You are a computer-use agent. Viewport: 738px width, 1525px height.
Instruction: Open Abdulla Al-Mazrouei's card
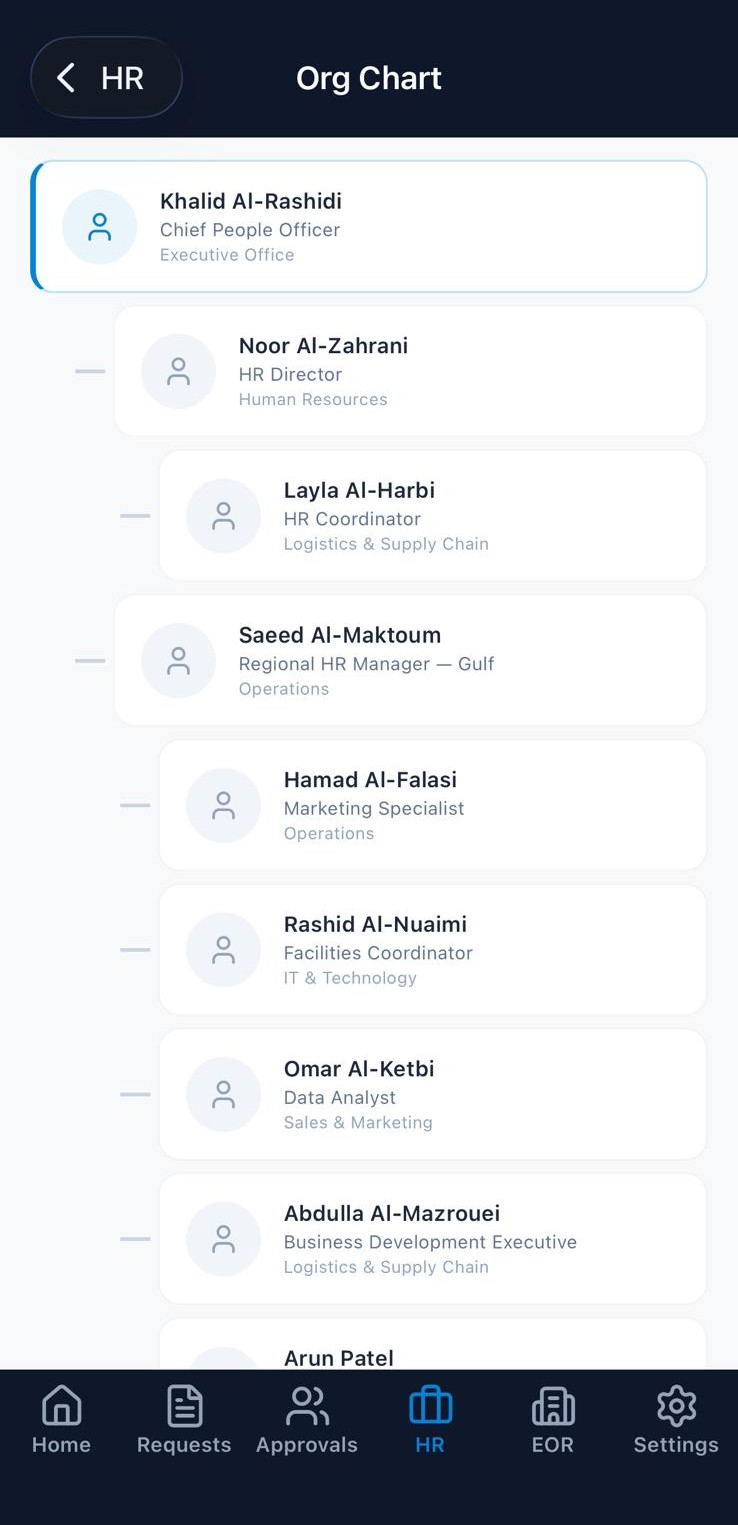[x=432, y=1239]
